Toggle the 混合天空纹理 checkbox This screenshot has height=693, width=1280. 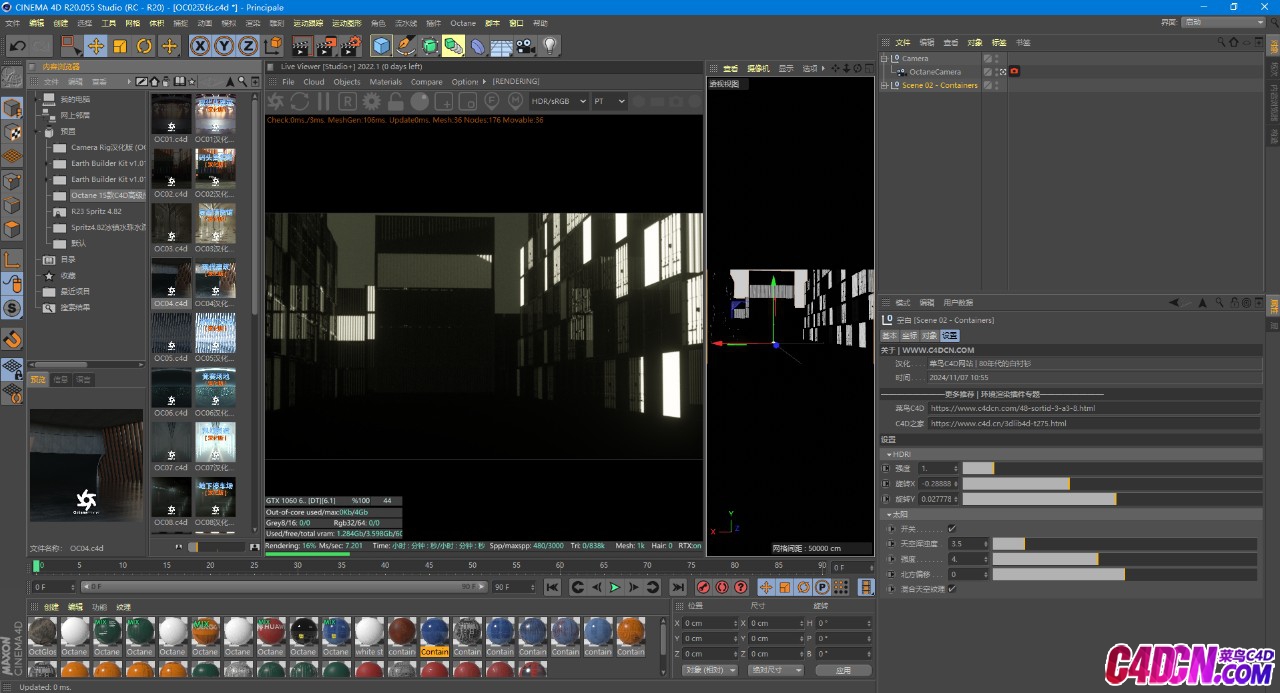point(951,589)
